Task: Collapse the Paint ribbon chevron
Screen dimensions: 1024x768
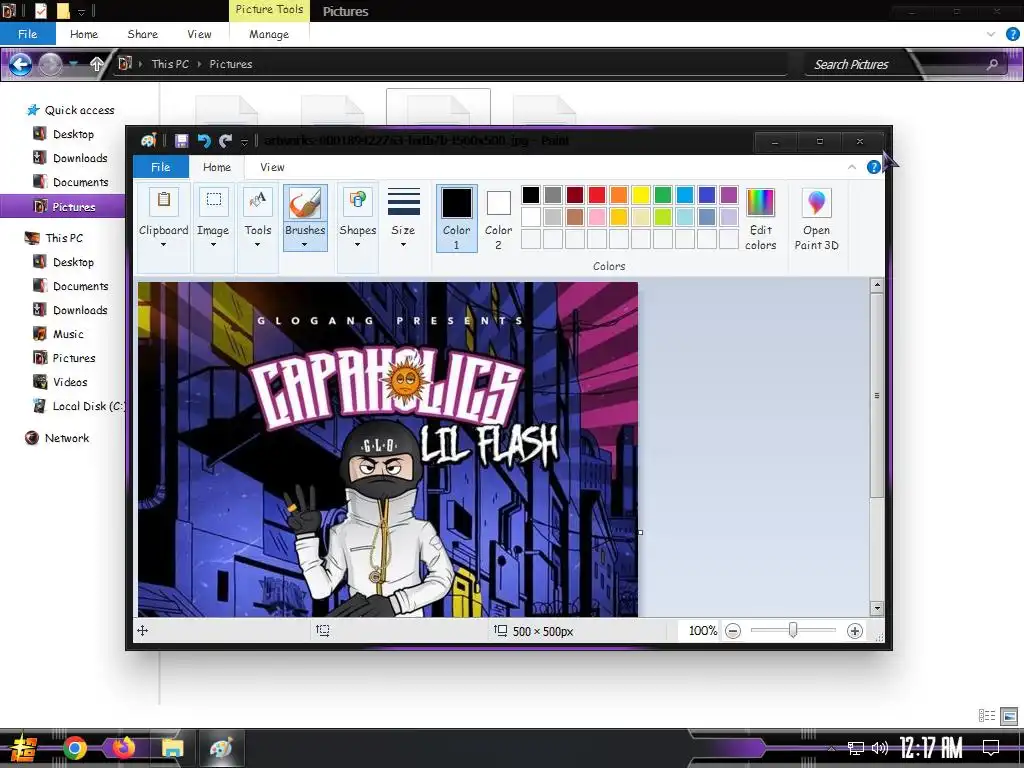Action: coord(852,167)
